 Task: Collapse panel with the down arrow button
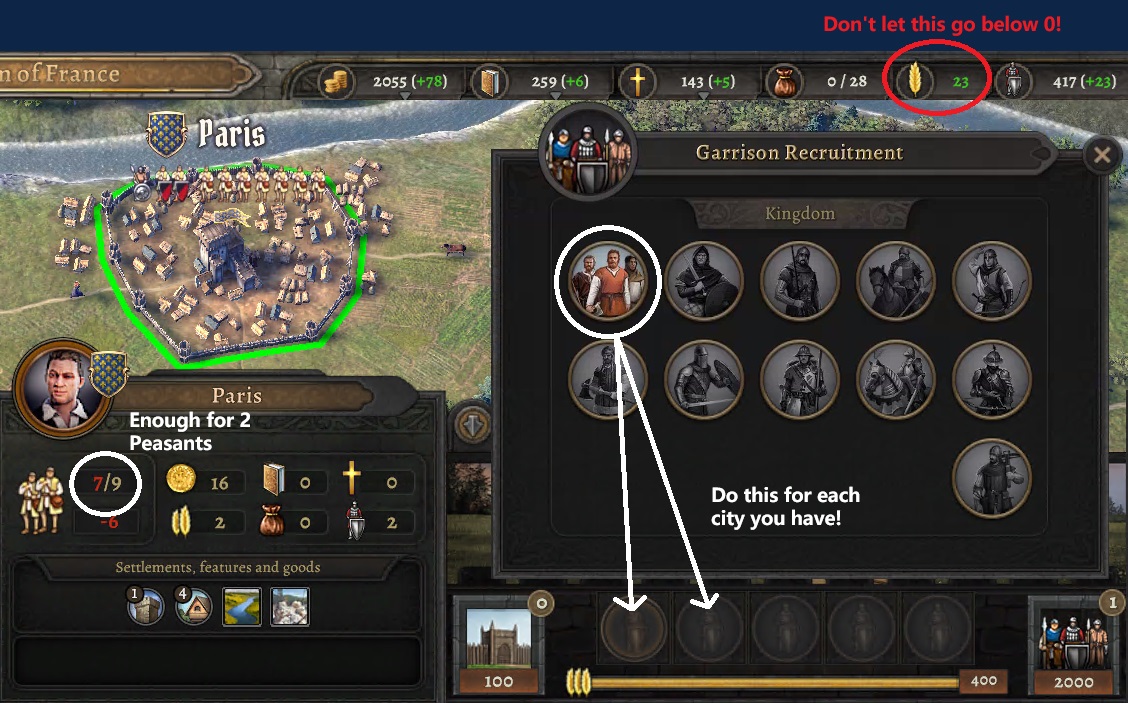473,426
